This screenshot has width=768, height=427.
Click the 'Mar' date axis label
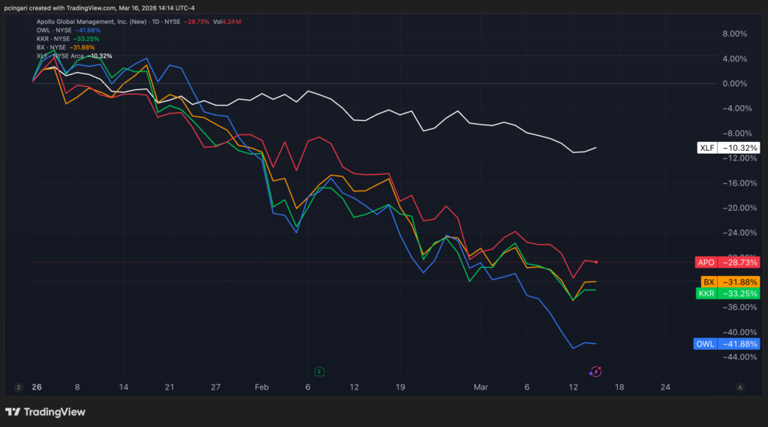tap(480, 387)
